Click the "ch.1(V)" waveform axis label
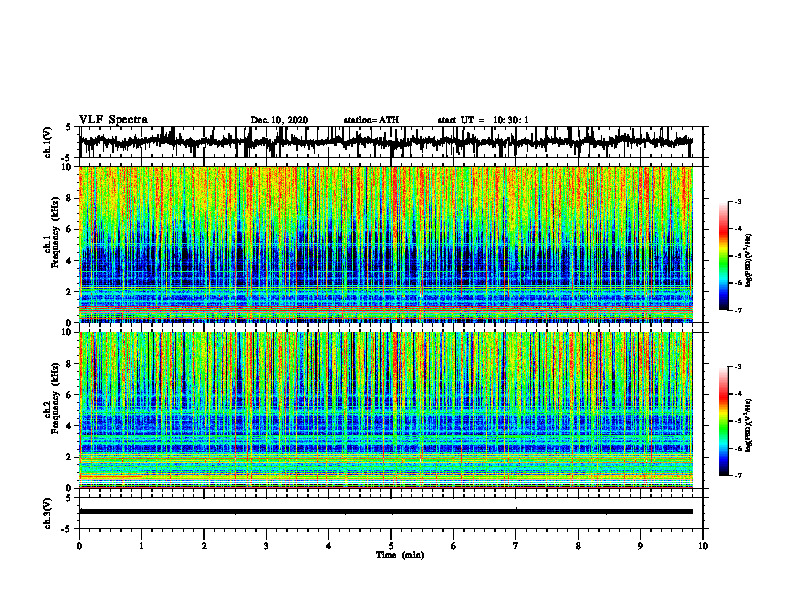The image size is (792, 612). click(x=48, y=142)
